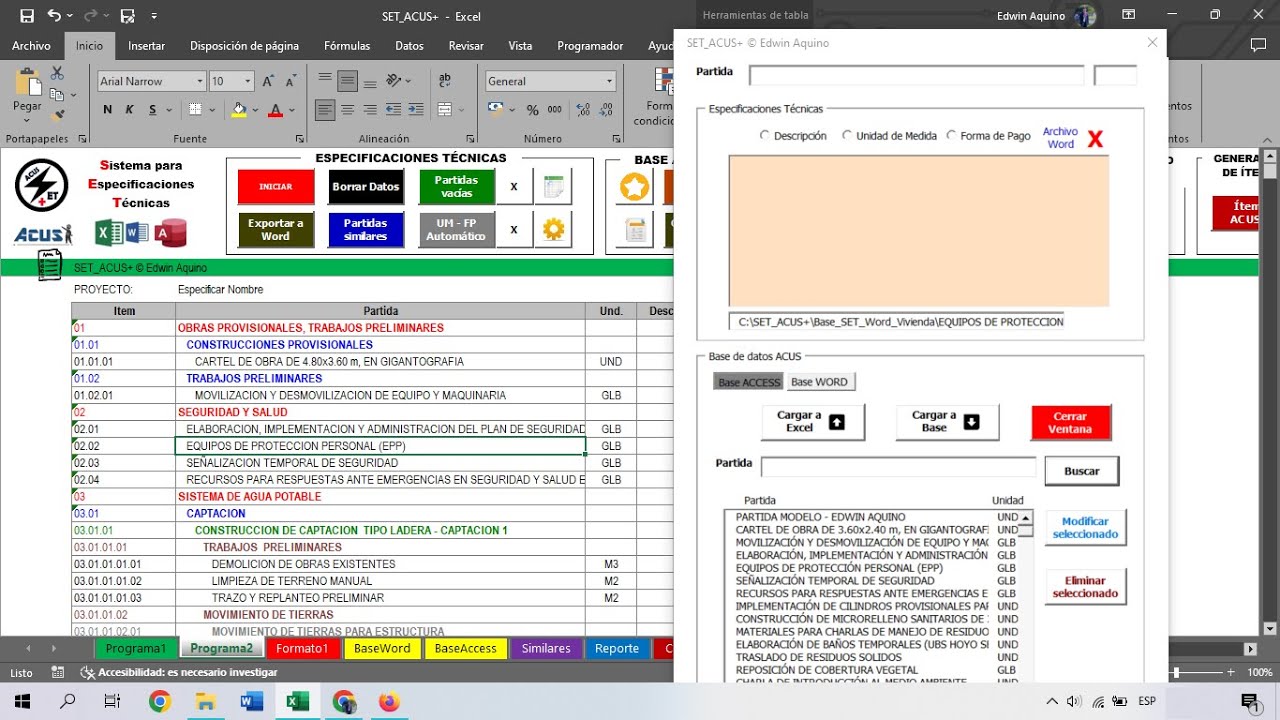Align text right in Alineación group
Screen dimensions: 1280x720
[x=369, y=110]
